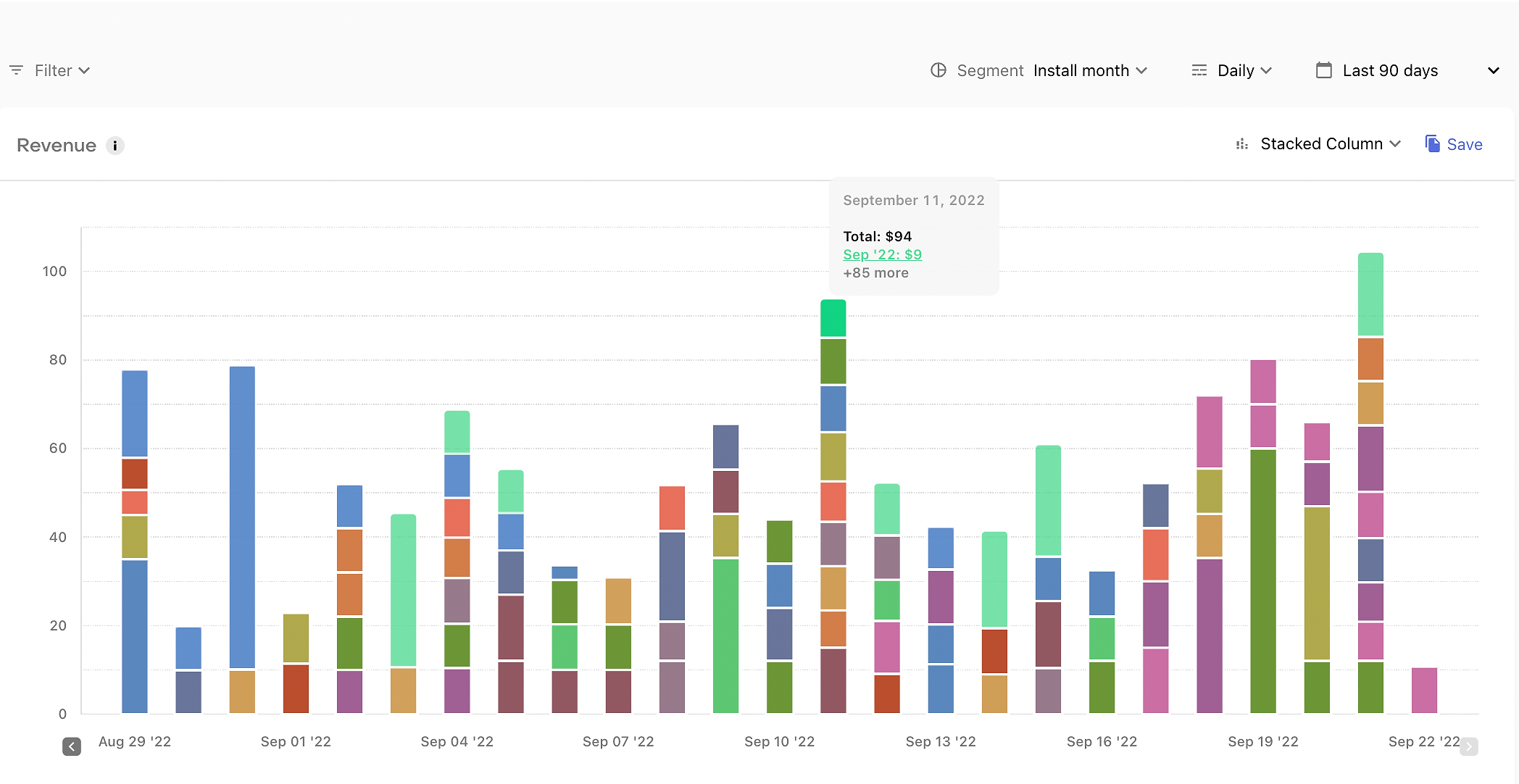Image resolution: width=1519 pixels, height=784 pixels.
Task: Click the filter lines icon
Action: [x=16, y=70]
